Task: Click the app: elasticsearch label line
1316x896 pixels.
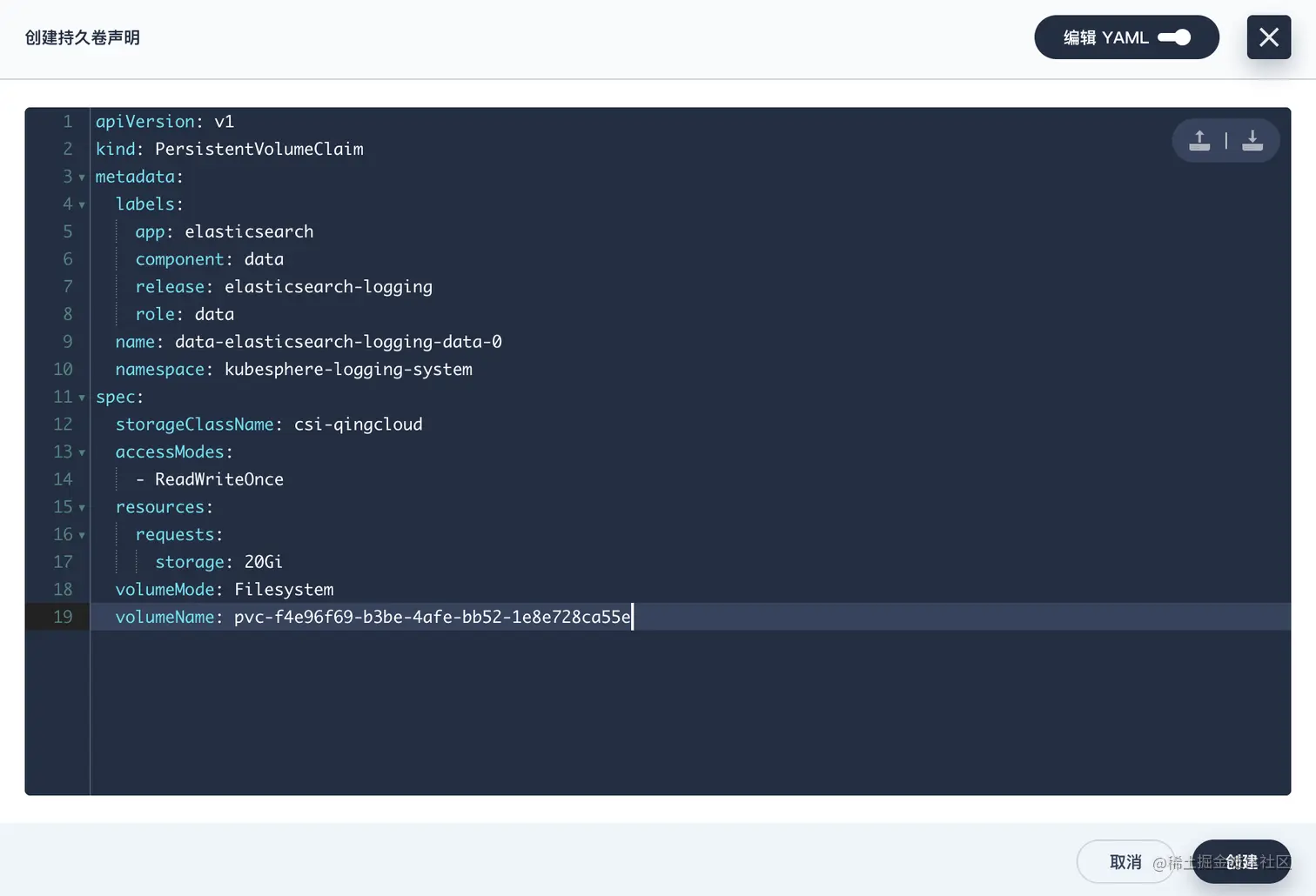Action: click(225, 231)
